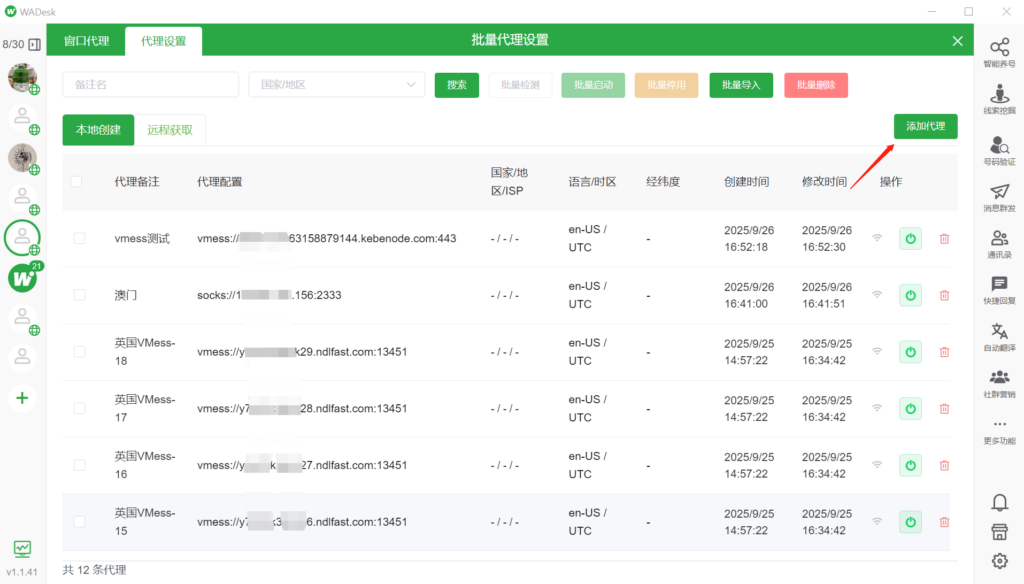Tick the select-all checkbox in table header
This screenshot has height=584, width=1024.
[76, 182]
